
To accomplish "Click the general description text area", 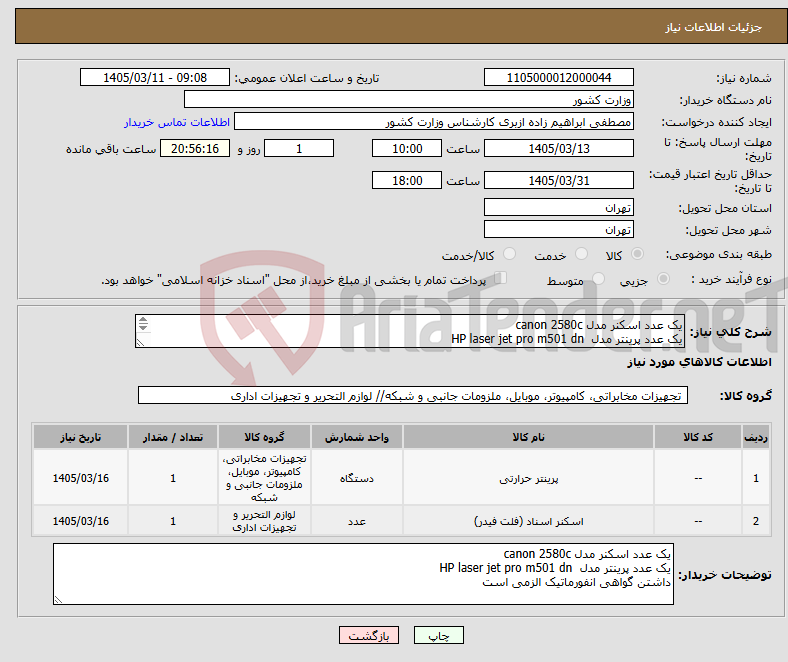I will pyautogui.click(x=410, y=331).
